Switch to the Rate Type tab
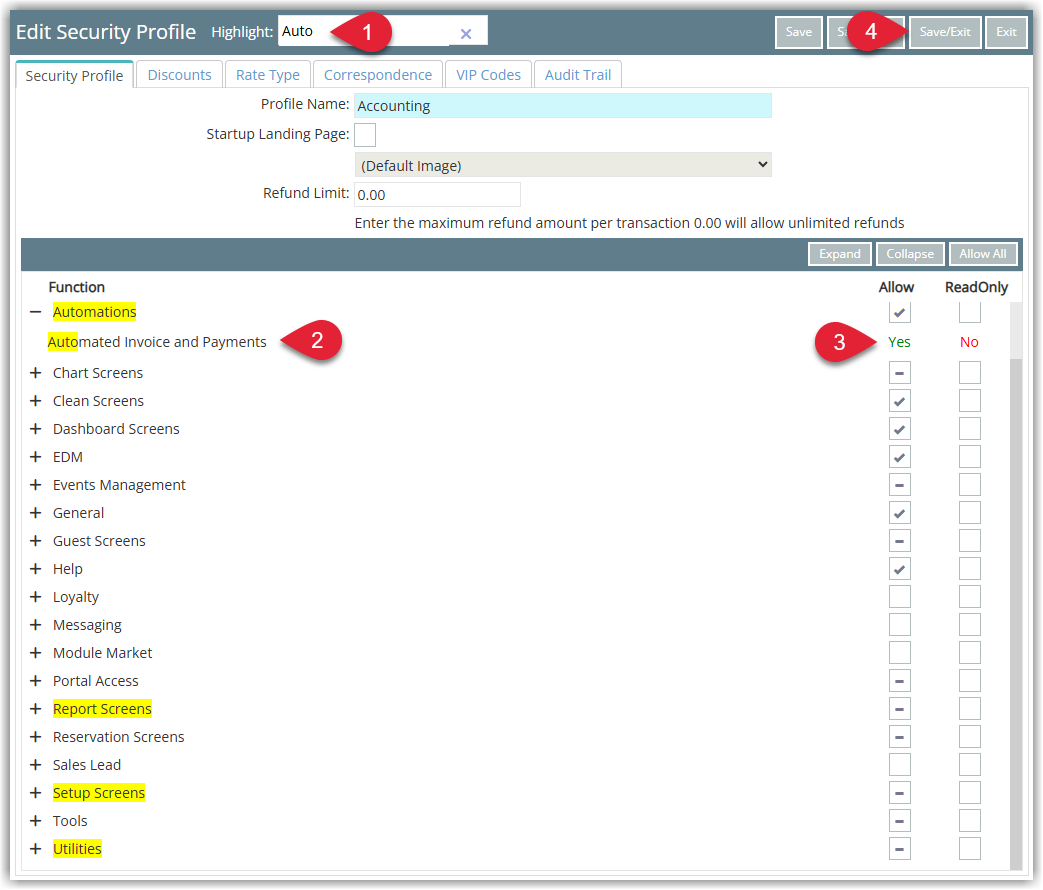This screenshot has height=890, width=1043. point(267,75)
